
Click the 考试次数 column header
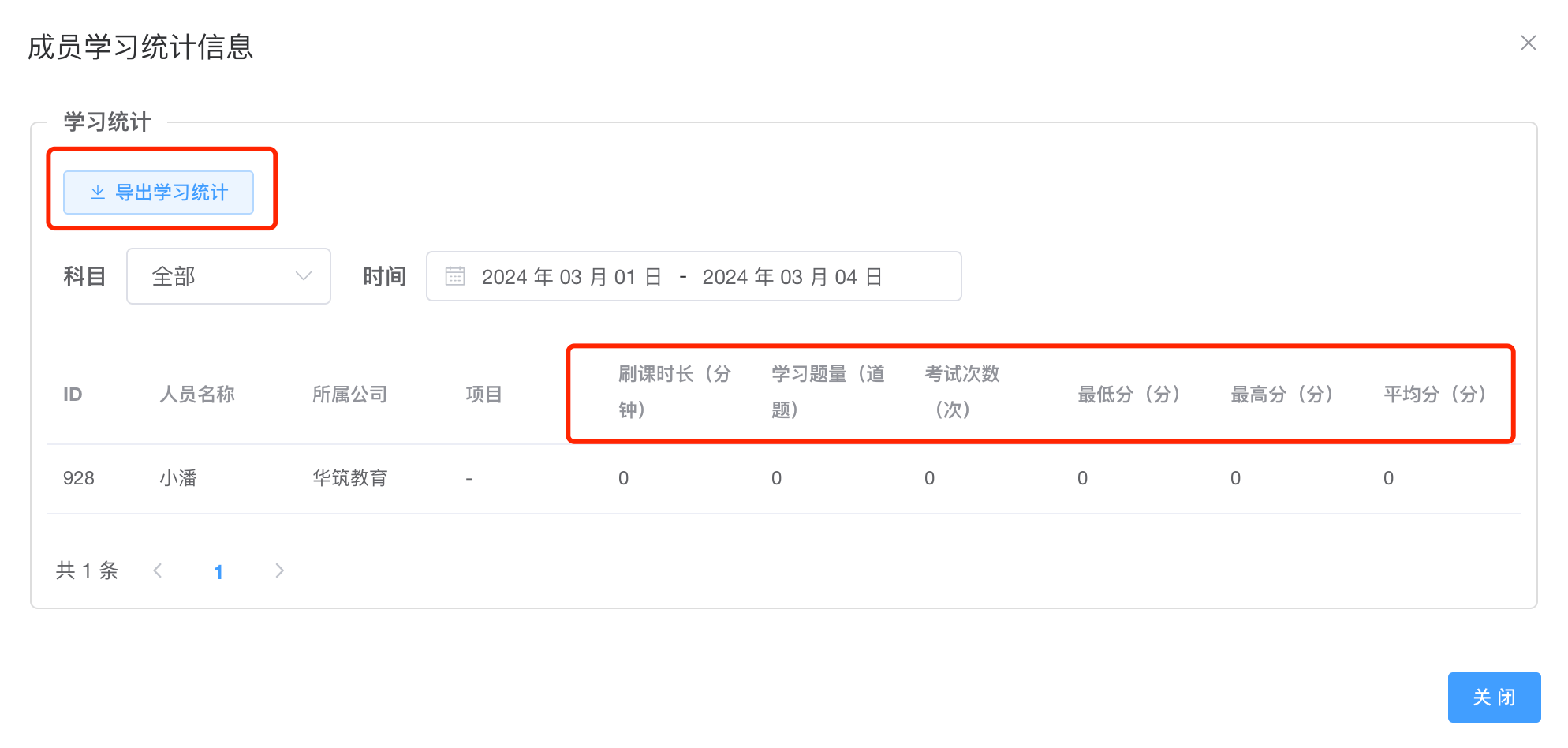pyautogui.click(x=961, y=391)
